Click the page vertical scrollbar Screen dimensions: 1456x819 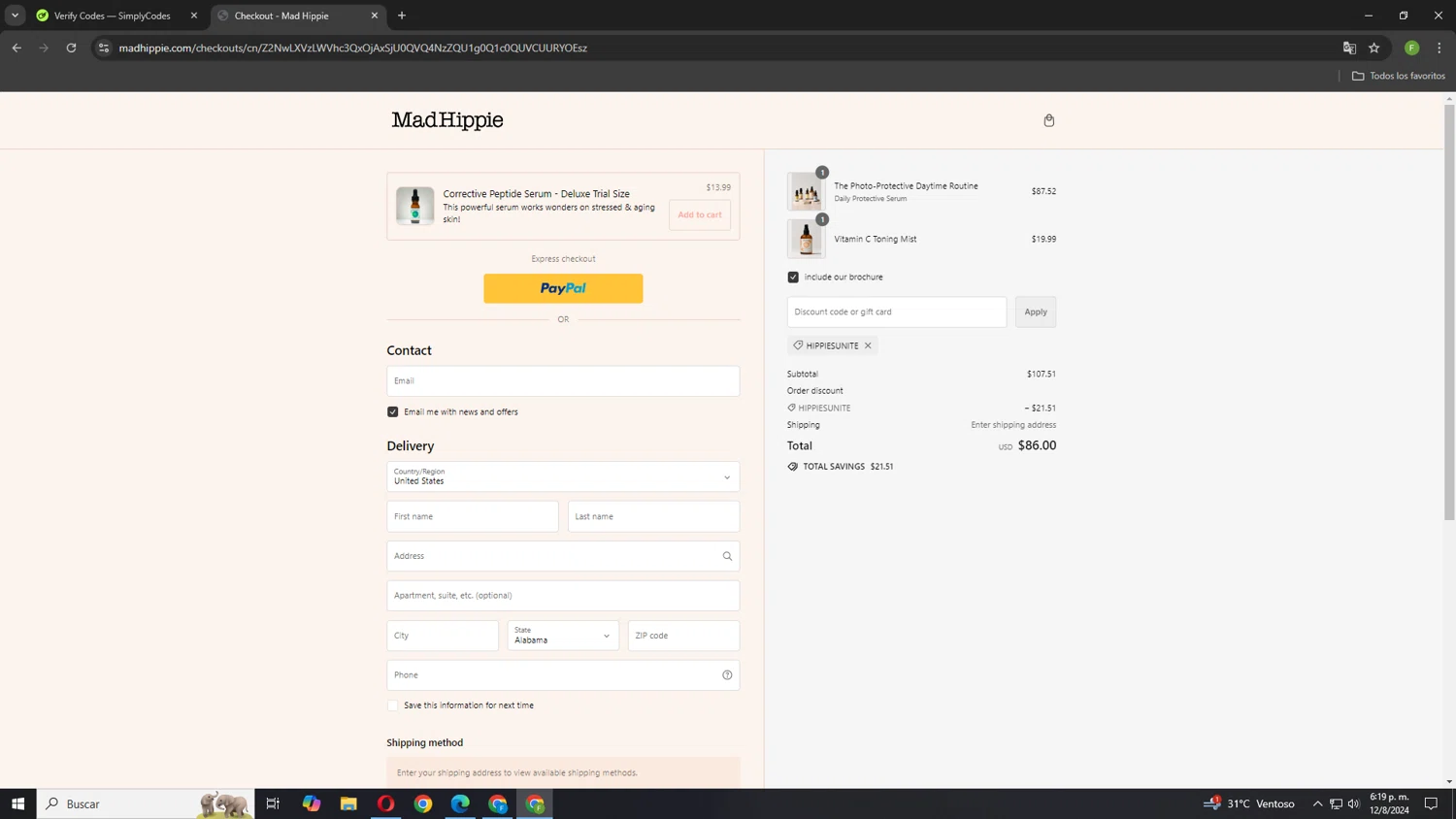coord(1449,311)
